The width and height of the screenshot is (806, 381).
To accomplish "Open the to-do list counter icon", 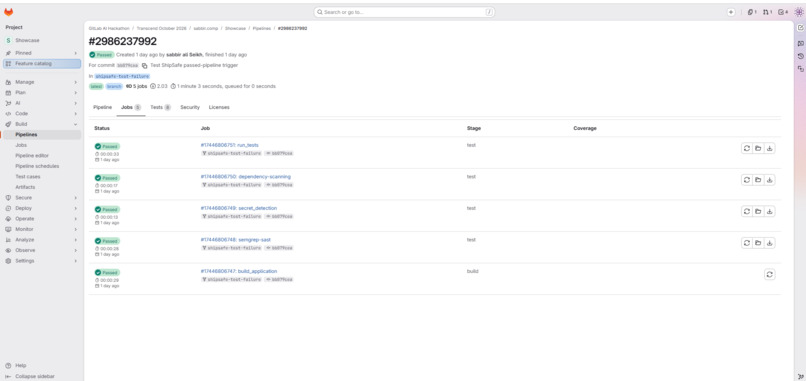I will (x=783, y=12).
